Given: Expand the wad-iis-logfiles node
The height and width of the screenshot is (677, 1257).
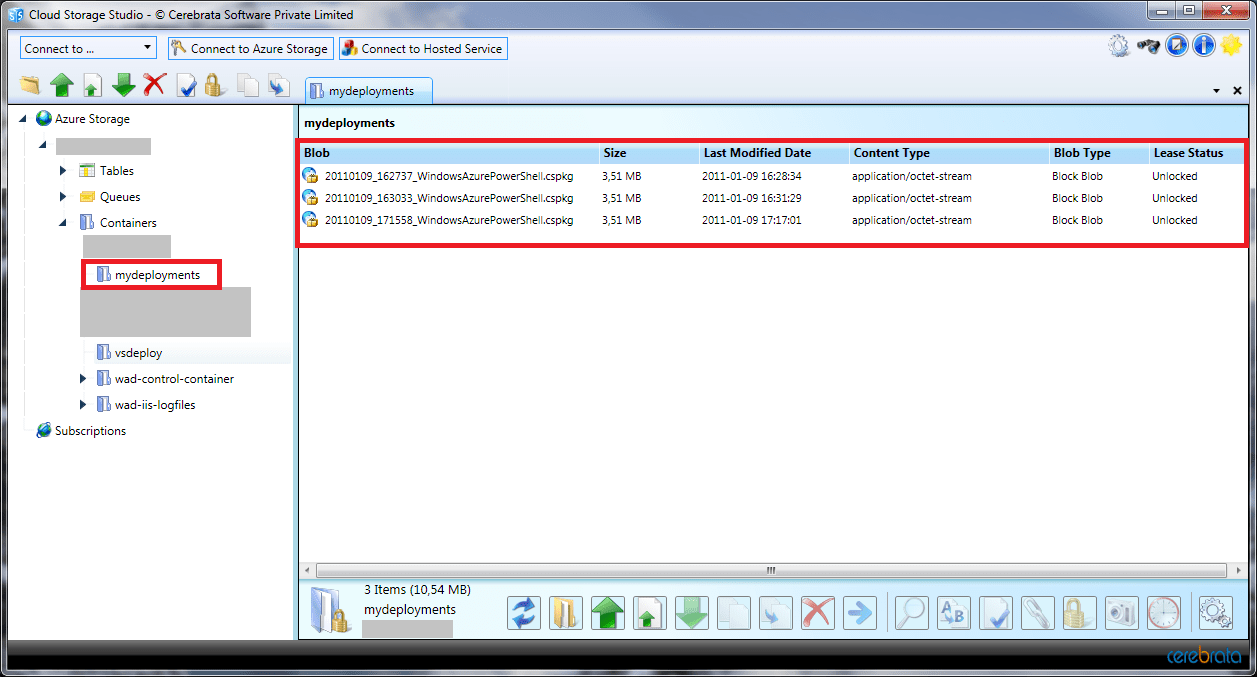Looking at the screenshot, I should point(83,405).
